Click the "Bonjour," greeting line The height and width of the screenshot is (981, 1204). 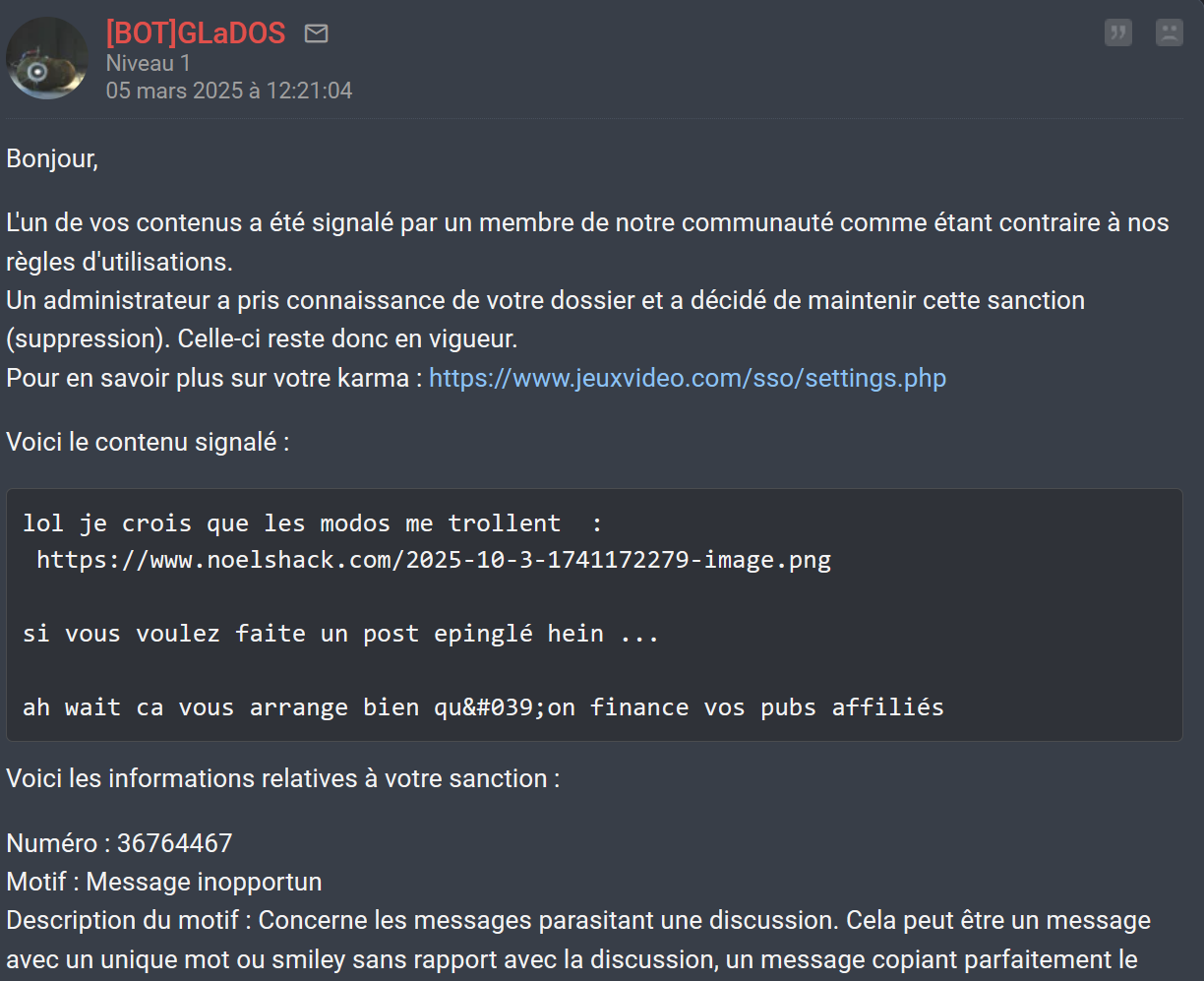pyautogui.click(x=53, y=158)
